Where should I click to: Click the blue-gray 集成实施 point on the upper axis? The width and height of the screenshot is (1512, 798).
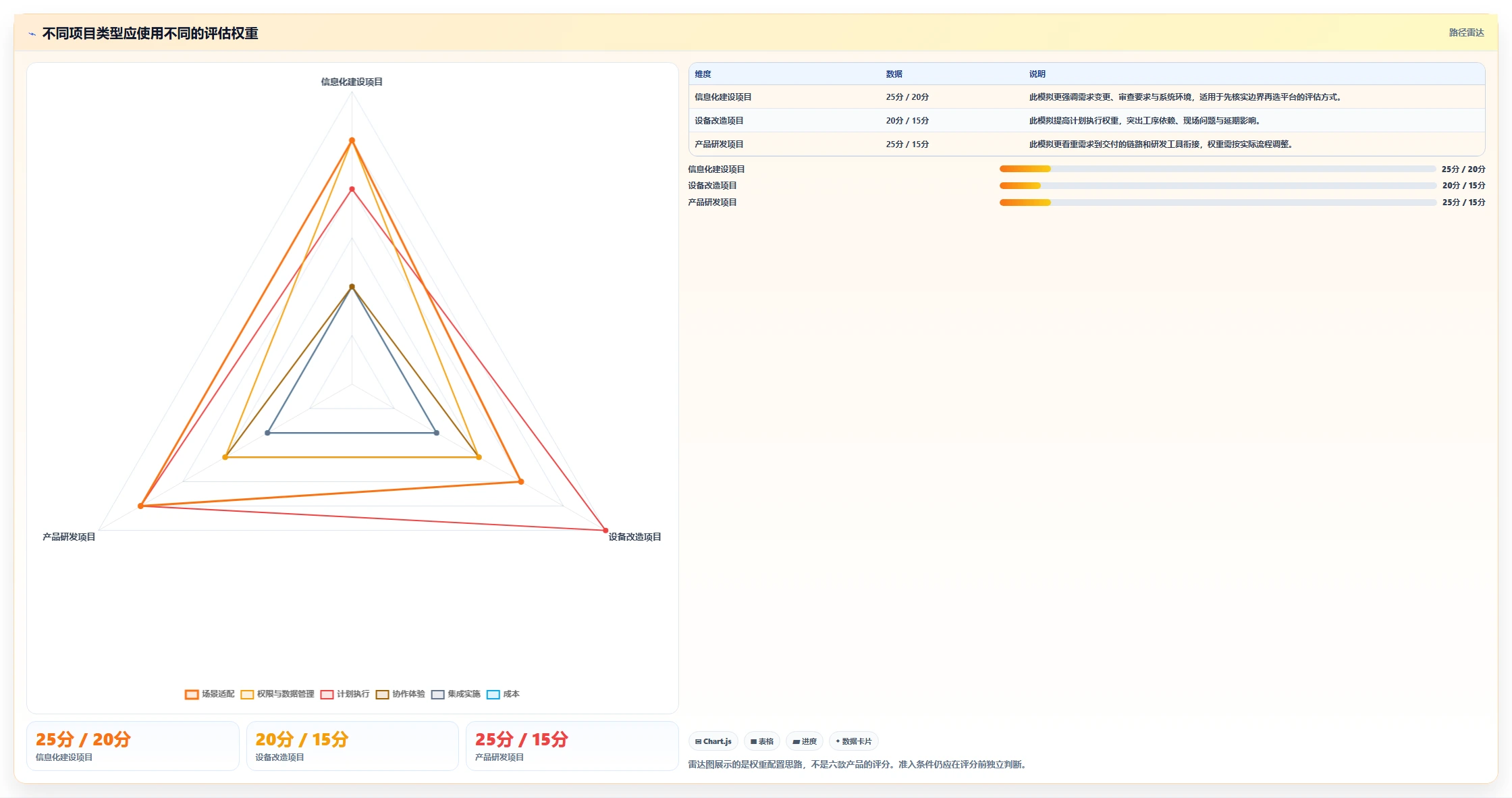352,287
